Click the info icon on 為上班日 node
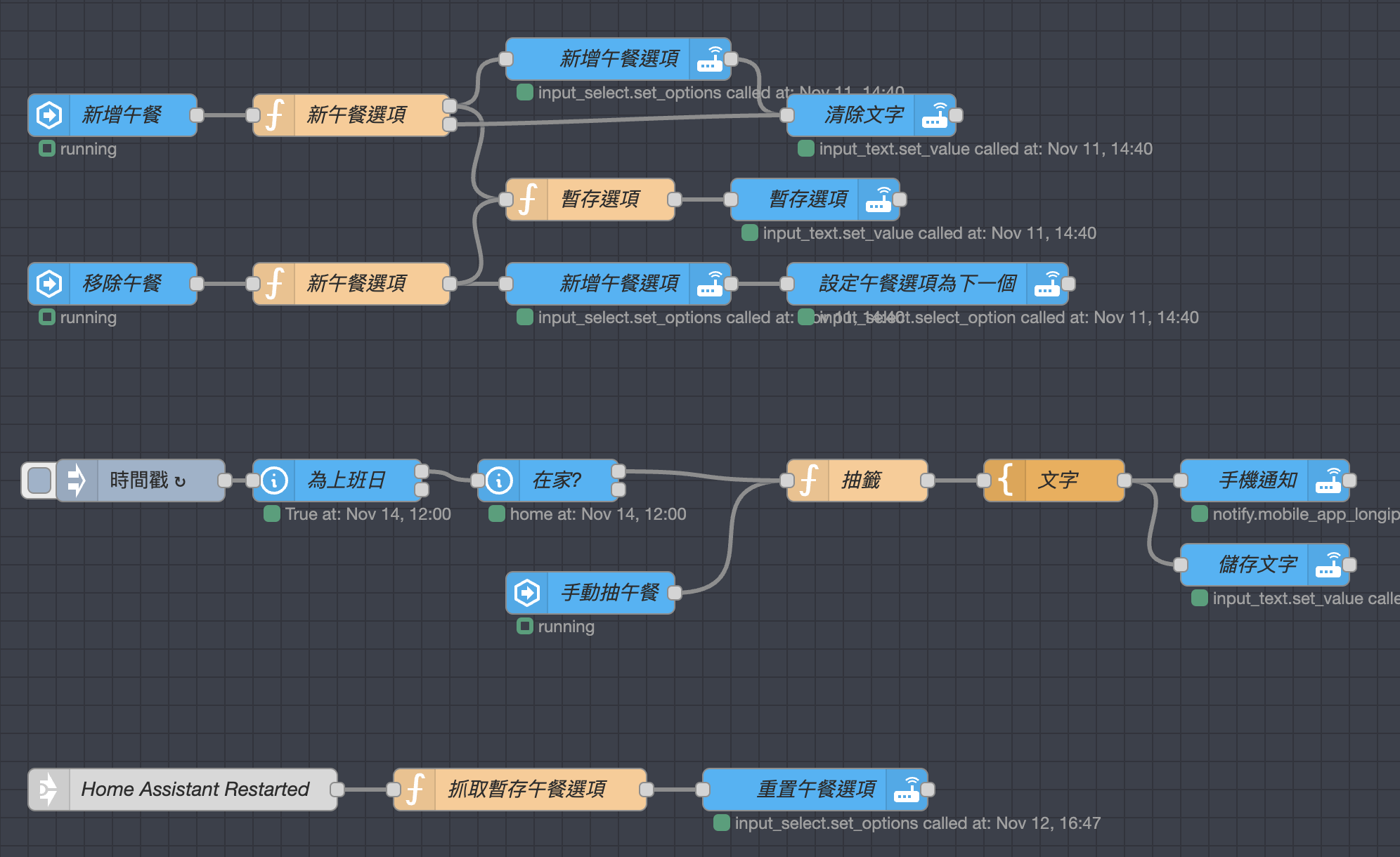The image size is (1400, 857). pos(274,480)
